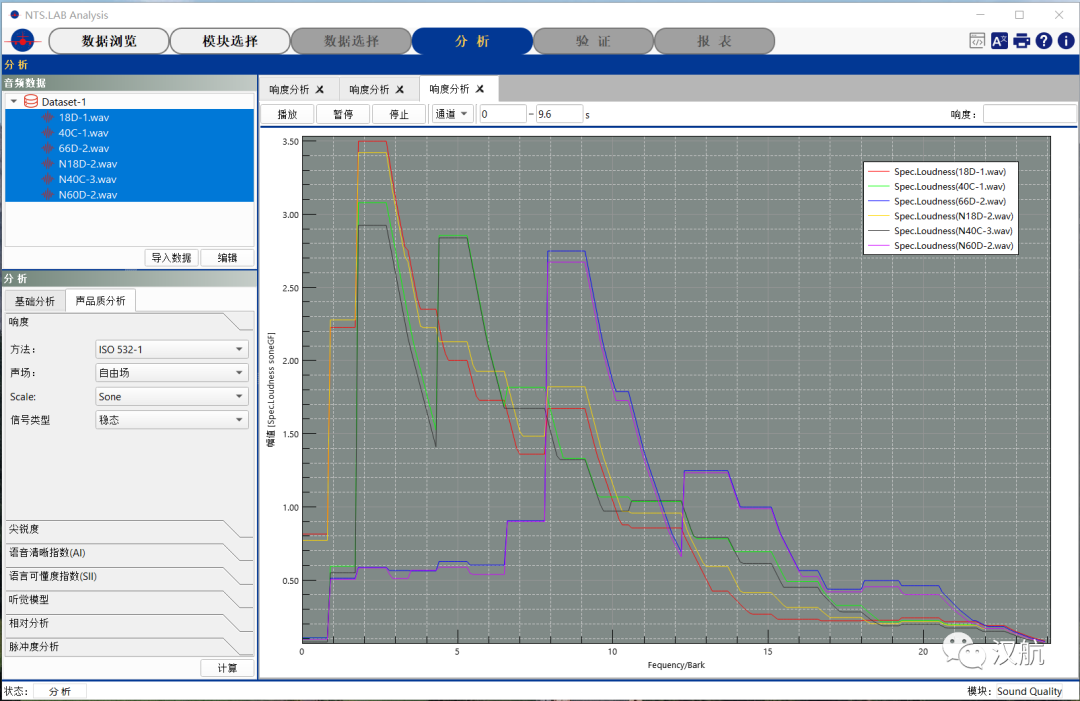
Task: Select 18D-1.wav in the dataset tree
Action: coord(83,118)
